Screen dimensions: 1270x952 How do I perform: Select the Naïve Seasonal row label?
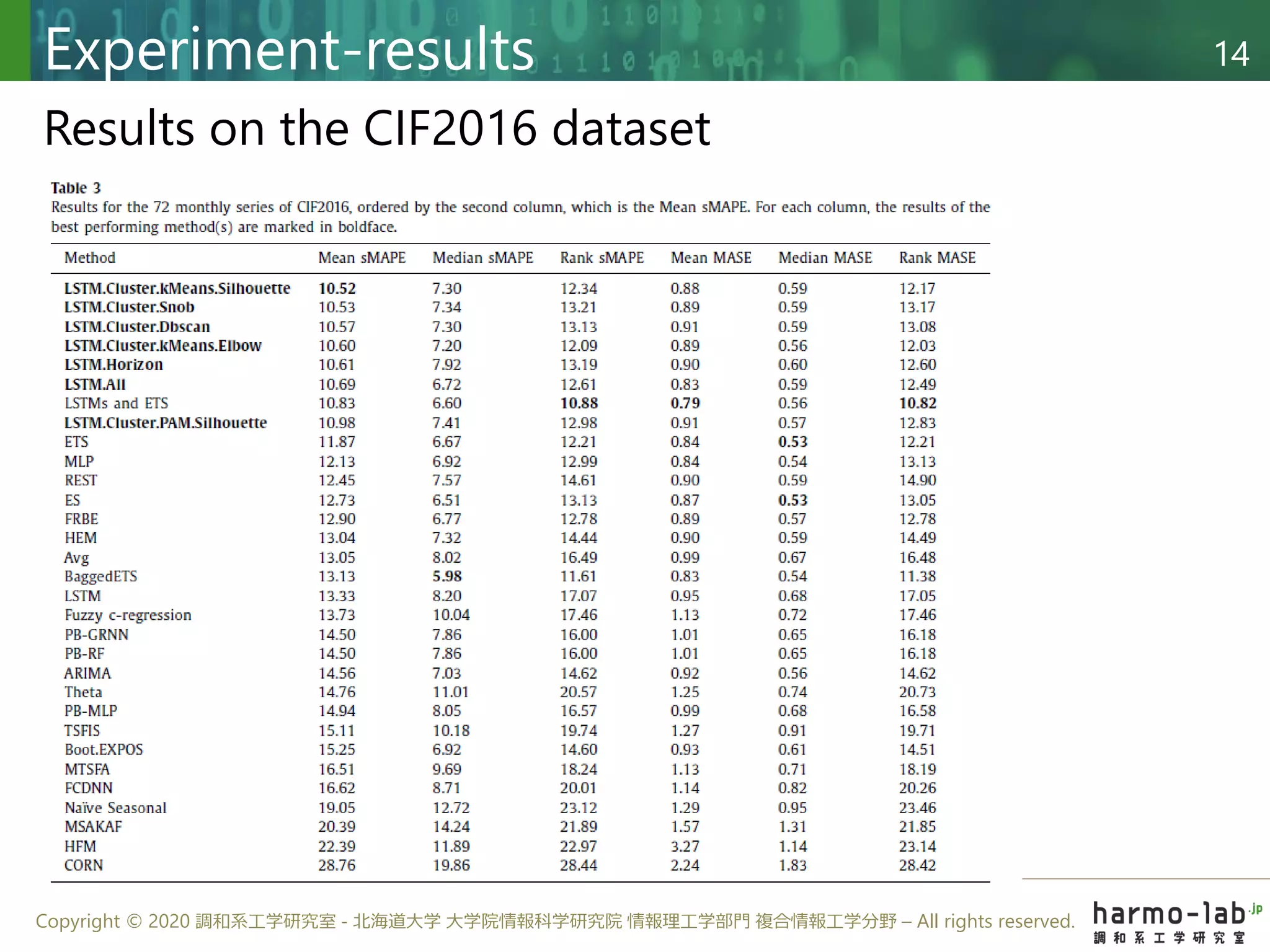115,808
